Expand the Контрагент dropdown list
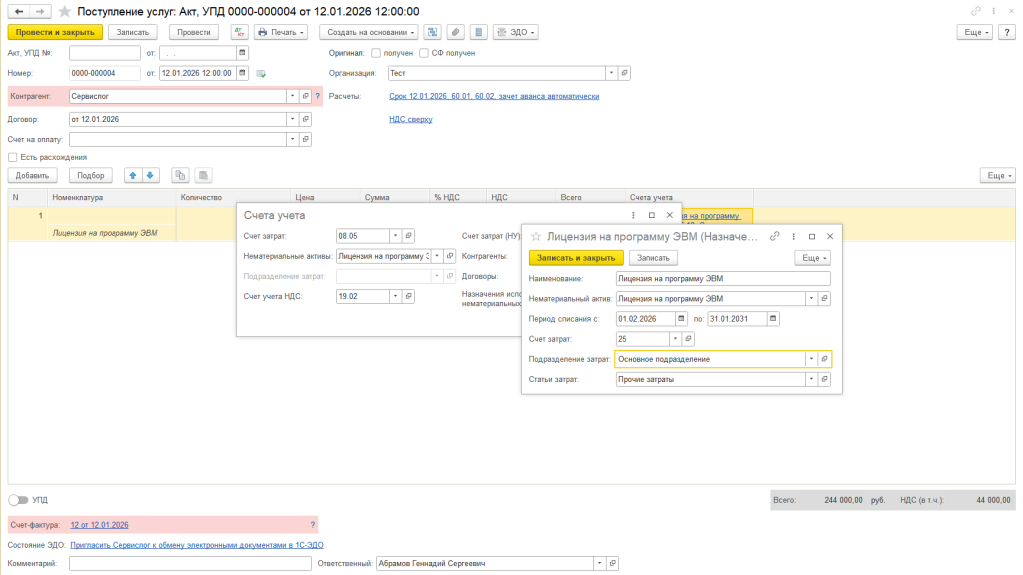The height and width of the screenshot is (575, 1023). pos(292,96)
